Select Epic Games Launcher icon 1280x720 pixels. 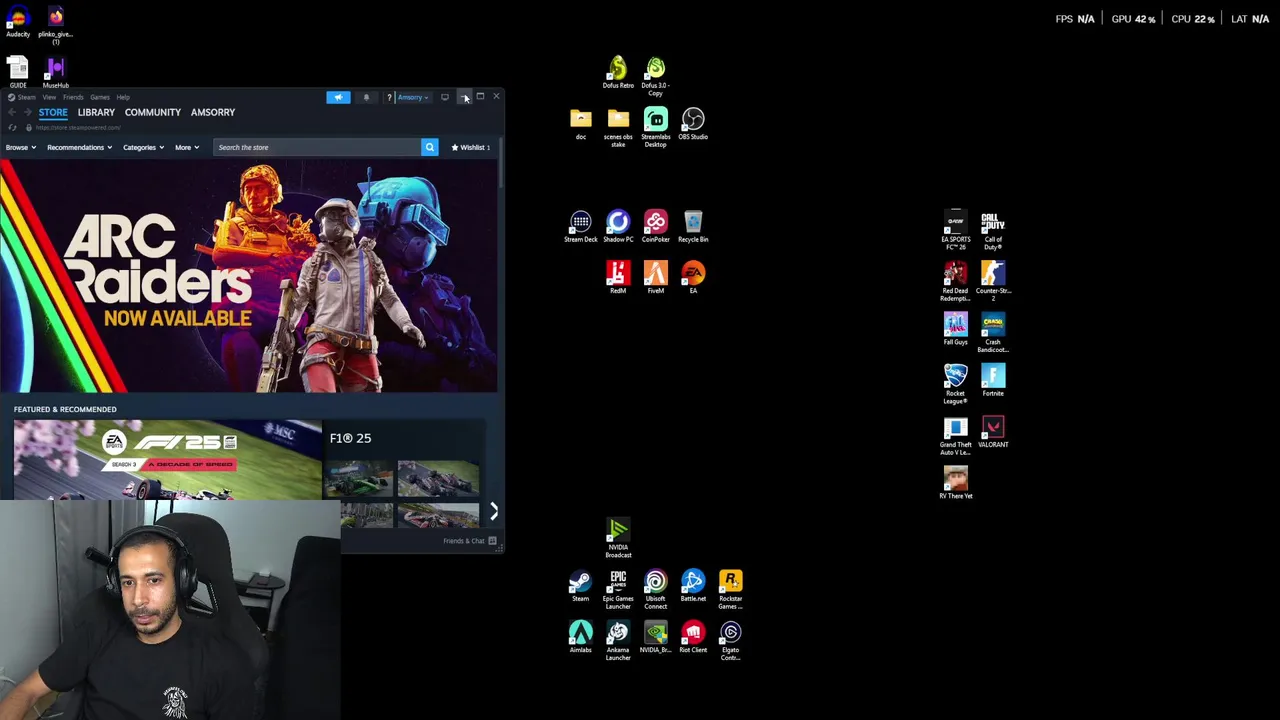[x=618, y=590]
